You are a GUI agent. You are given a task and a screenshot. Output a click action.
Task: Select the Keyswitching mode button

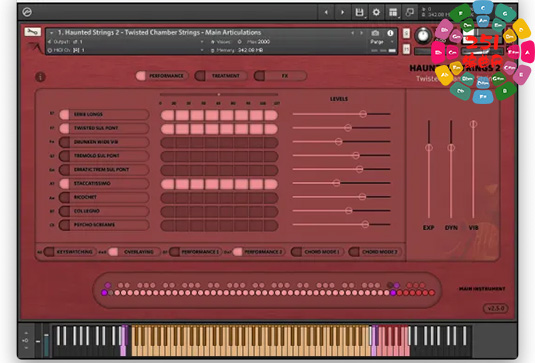(70, 252)
